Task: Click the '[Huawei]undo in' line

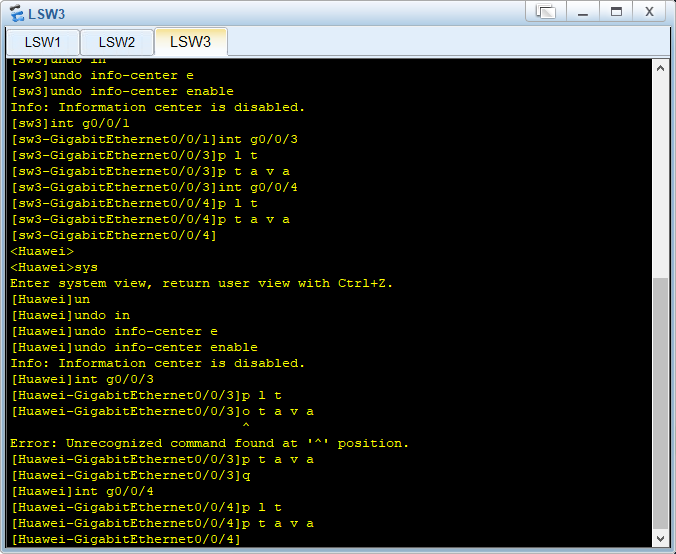Action: pos(70,315)
